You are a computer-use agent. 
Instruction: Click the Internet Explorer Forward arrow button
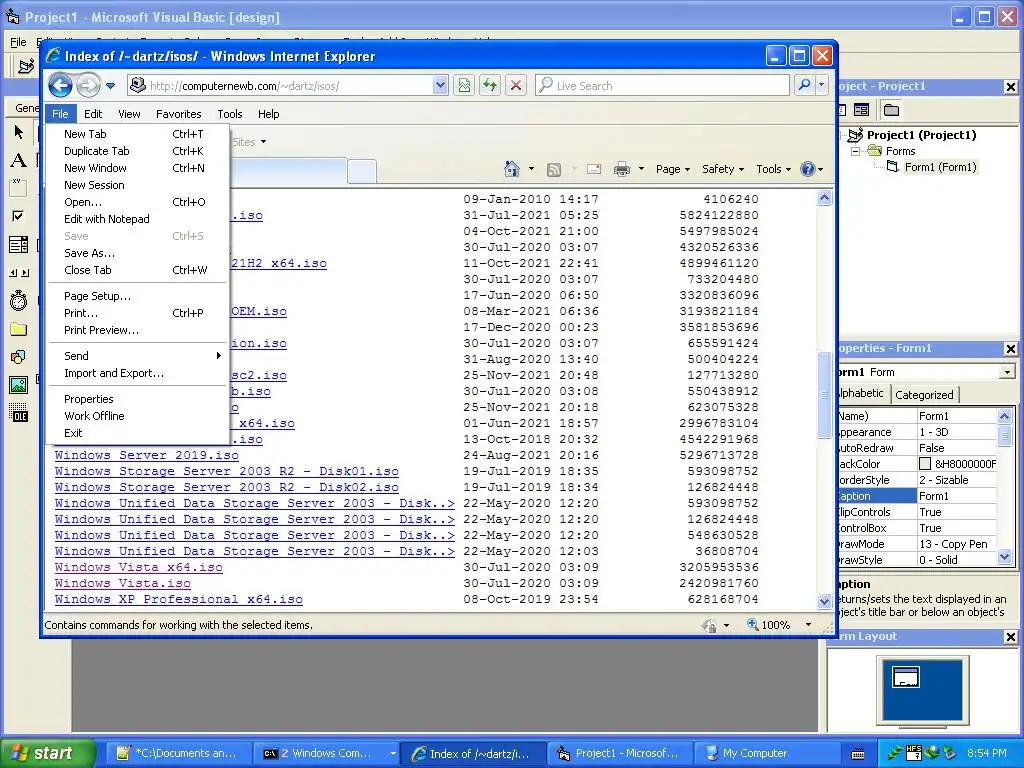click(88, 85)
